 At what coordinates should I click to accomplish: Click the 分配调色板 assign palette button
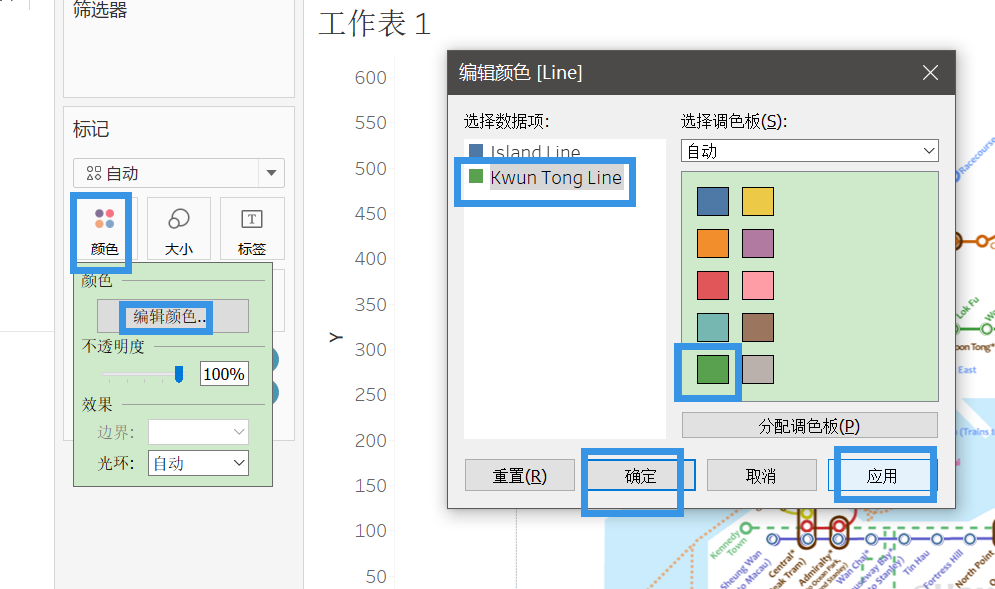[810, 427]
